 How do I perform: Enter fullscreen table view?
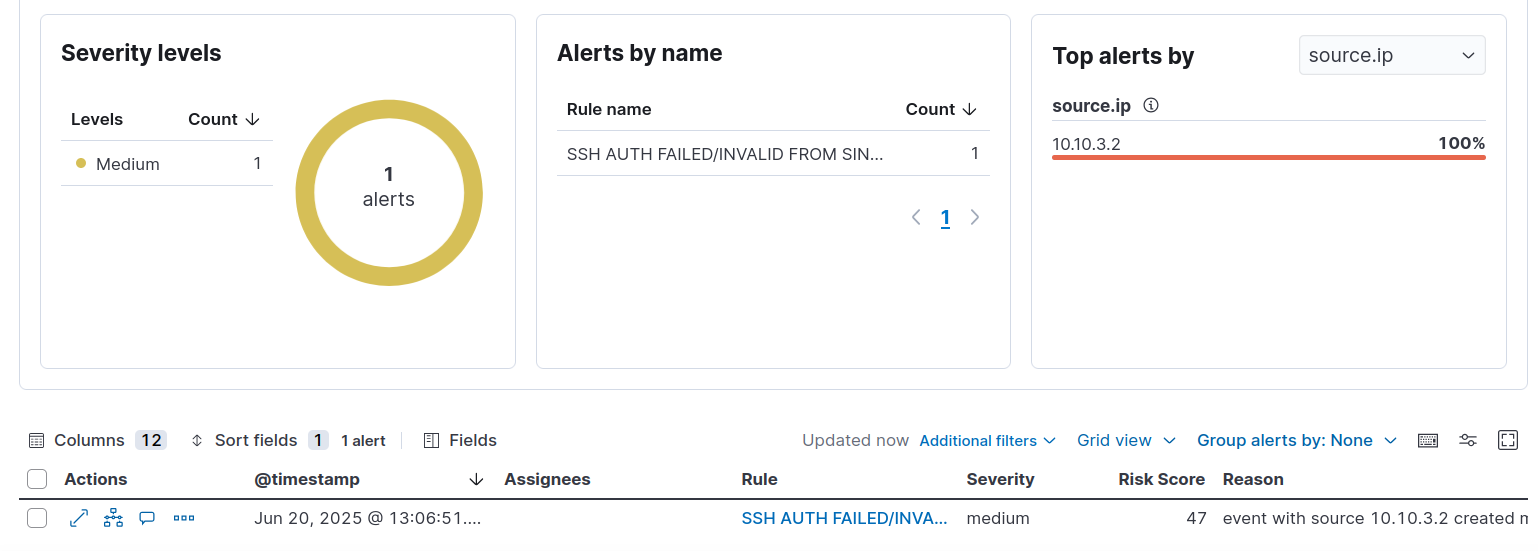tap(1508, 440)
